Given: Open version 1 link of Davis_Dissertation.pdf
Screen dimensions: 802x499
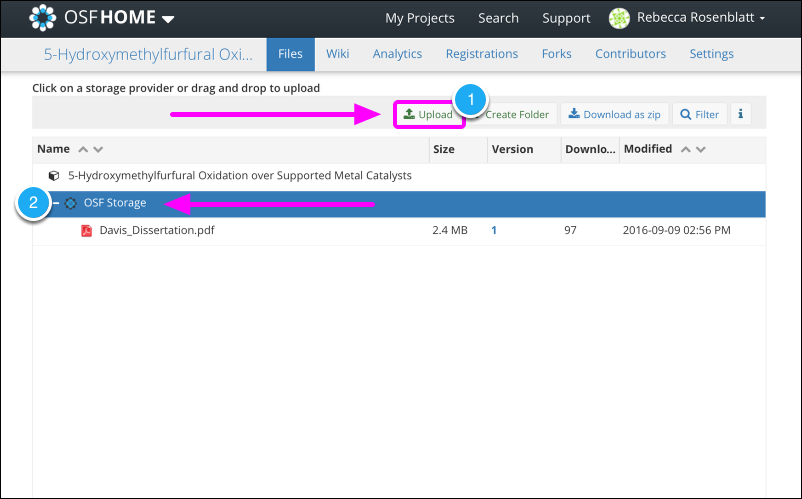Looking at the screenshot, I should click(x=494, y=230).
